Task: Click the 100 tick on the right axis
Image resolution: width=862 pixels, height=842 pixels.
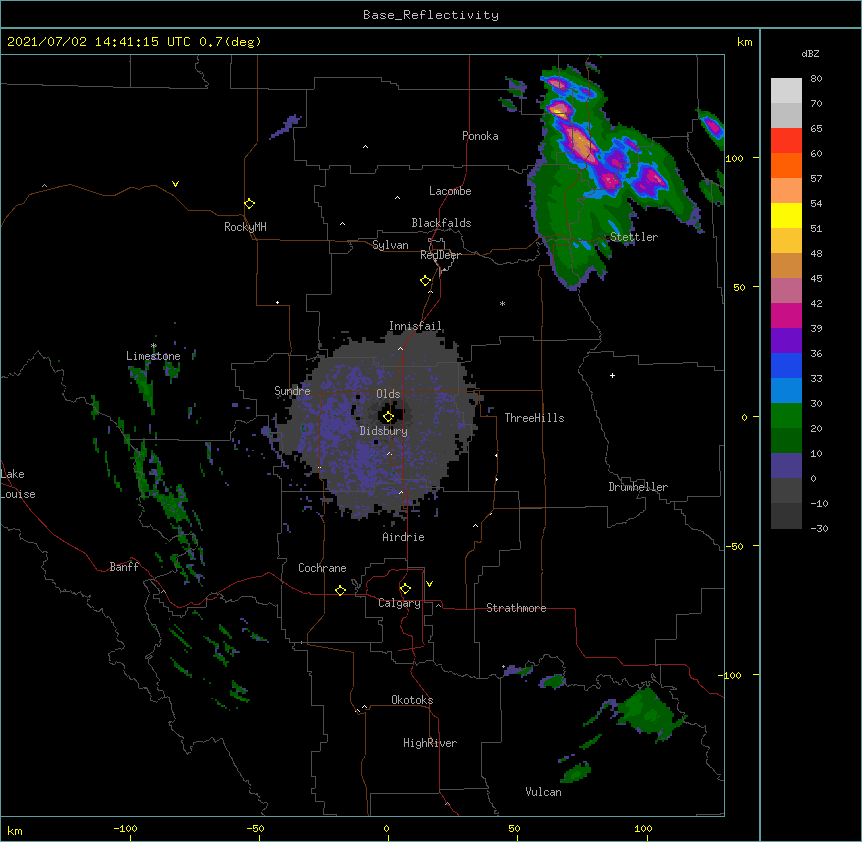Action: tap(734, 158)
